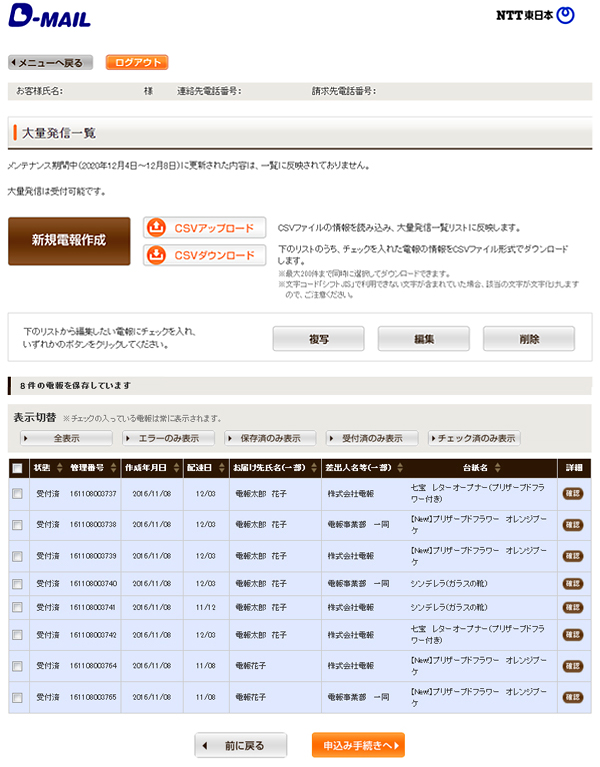This screenshot has height=767, width=600.
Task: Sort by 配達日 column arrows
Action: [222, 468]
